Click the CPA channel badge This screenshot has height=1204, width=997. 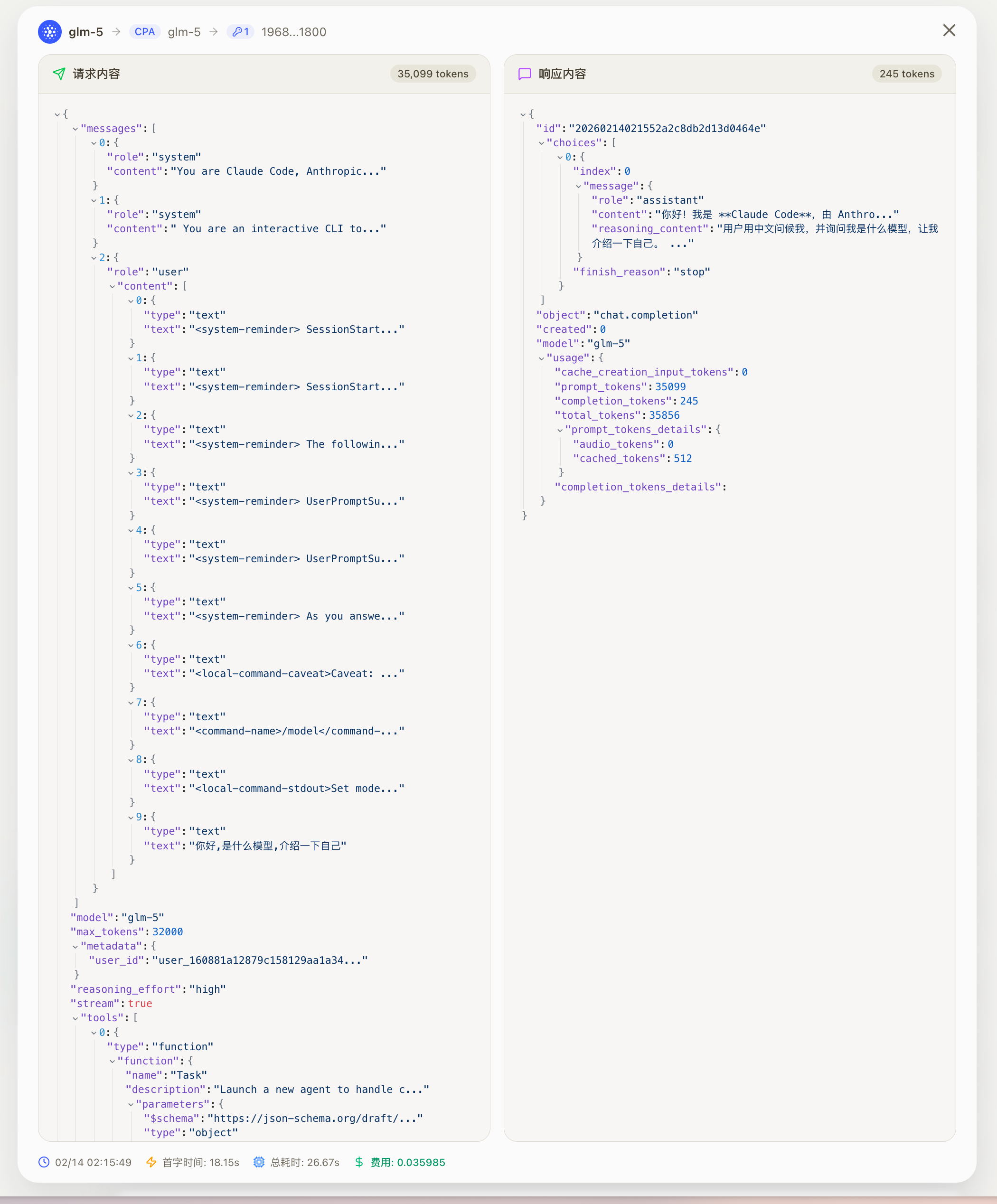click(x=144, y=31)
